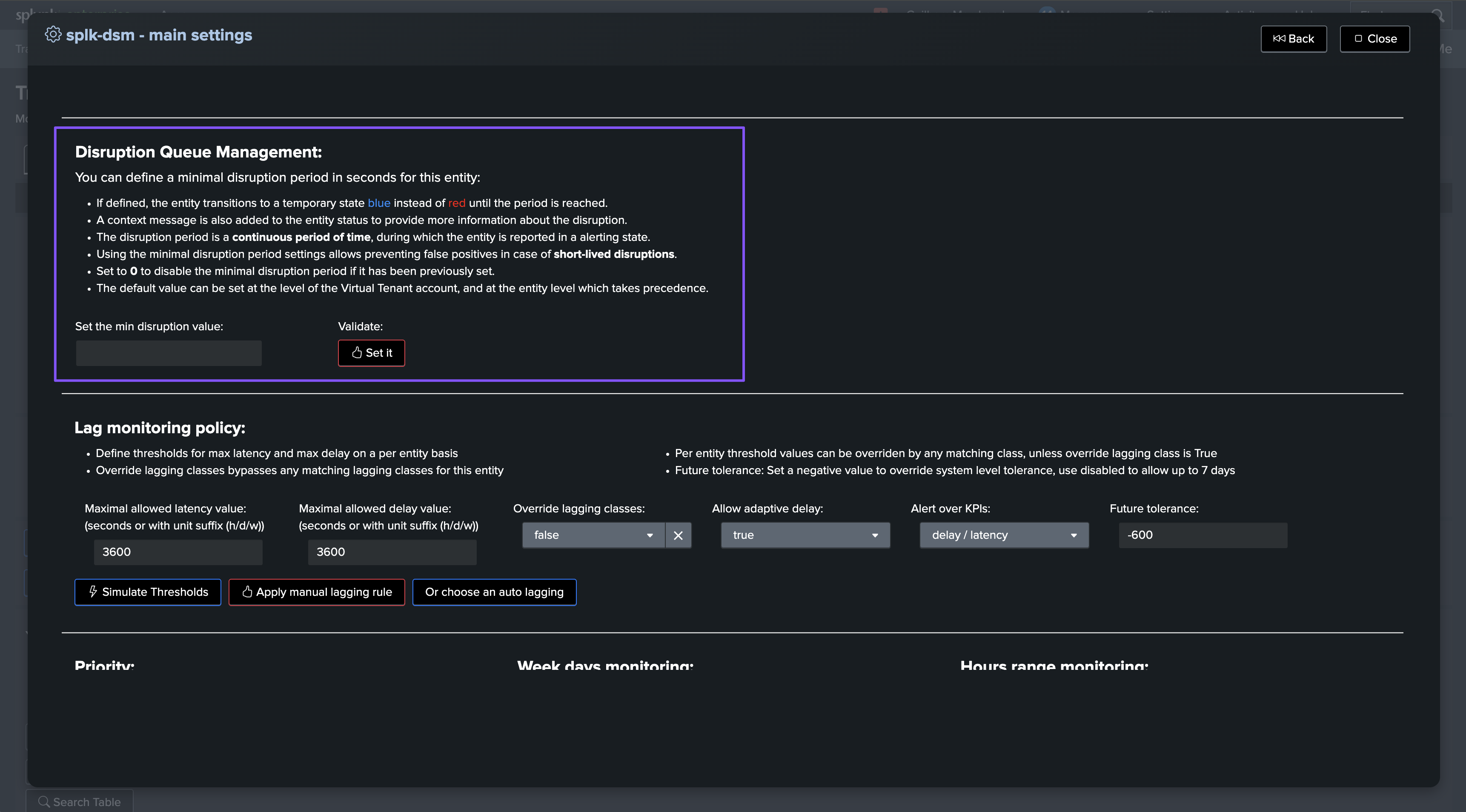The image size is (1466, 812).
Task: Click Apply manual lagging rule button
Action: (x=316, y=592)
